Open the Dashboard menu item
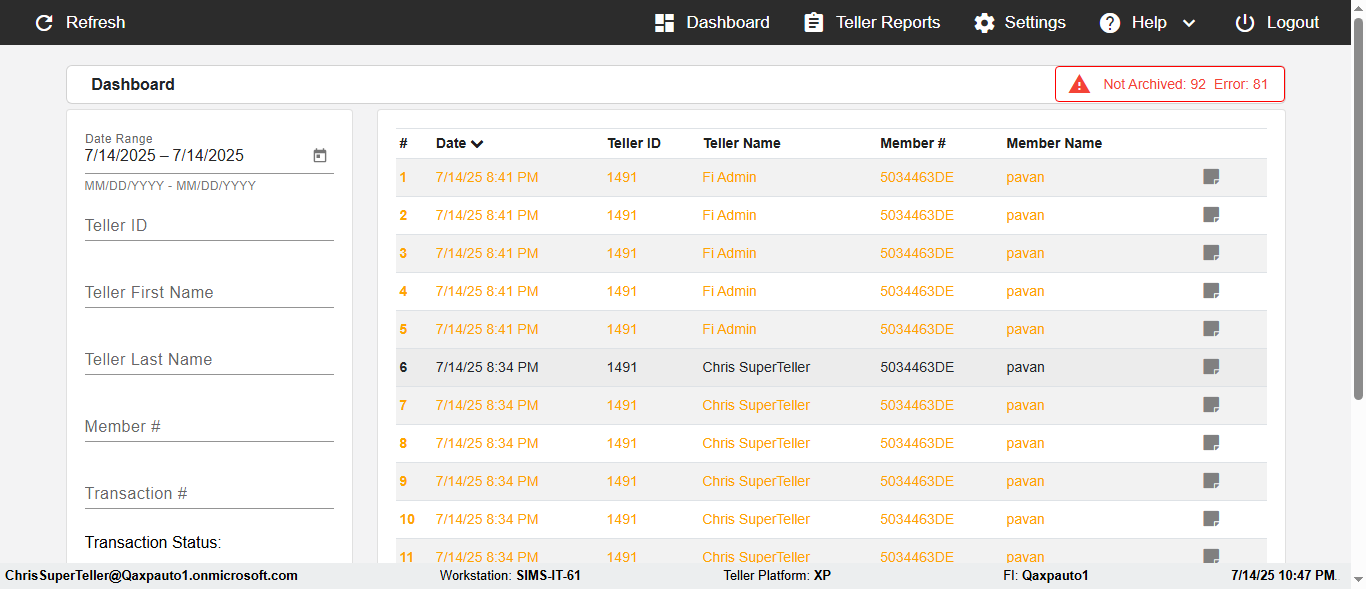The width and height of the screenshot is (1366, 589). 712,23
